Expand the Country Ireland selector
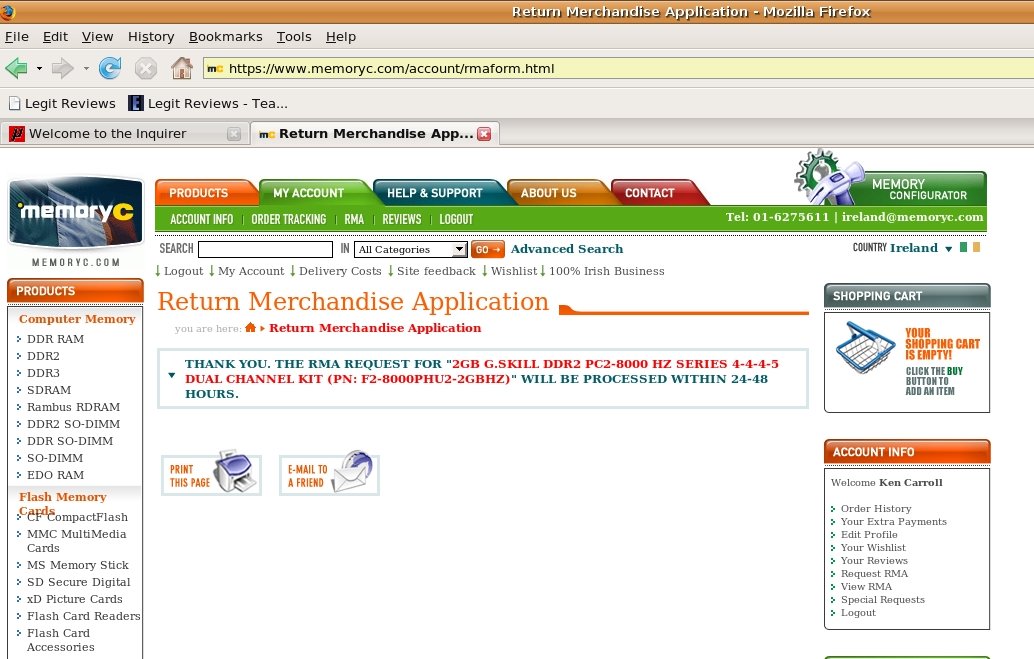 (948, 249)
